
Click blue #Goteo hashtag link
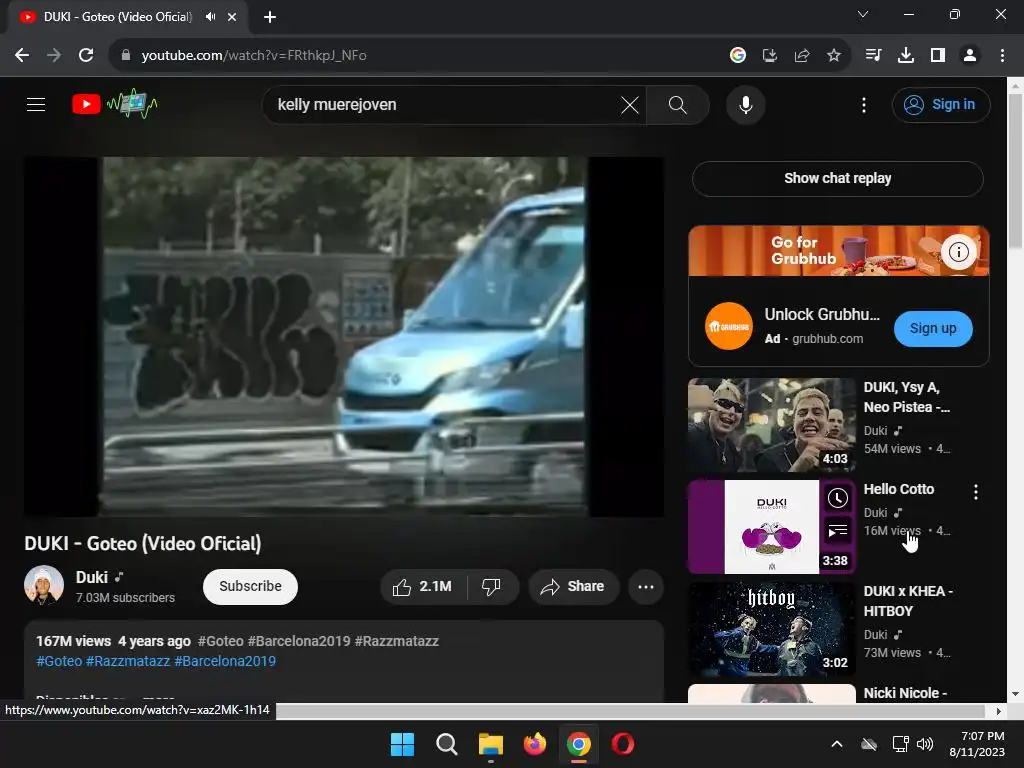coord(59,661)
